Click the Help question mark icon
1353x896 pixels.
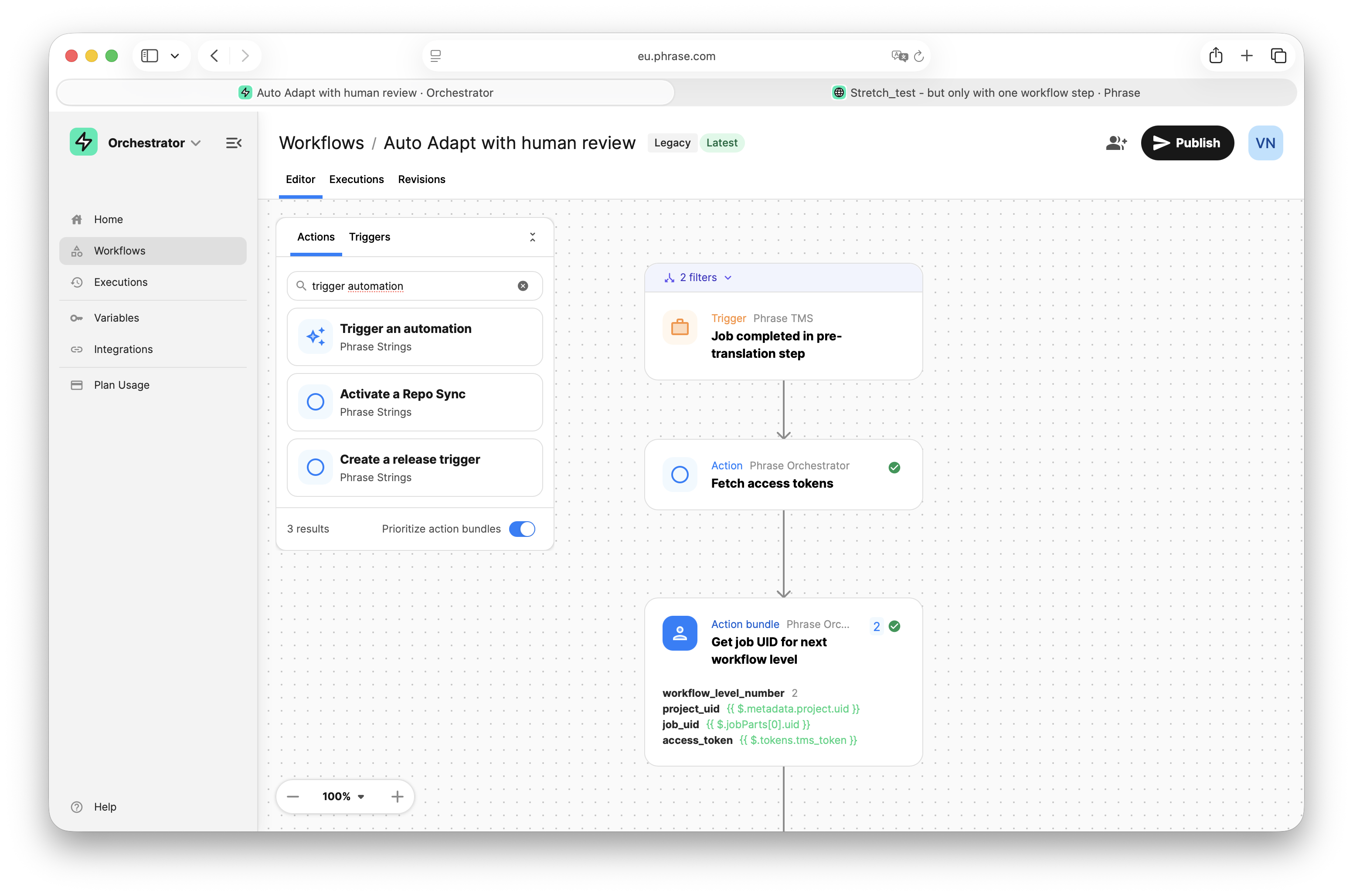tap(77, 807)
